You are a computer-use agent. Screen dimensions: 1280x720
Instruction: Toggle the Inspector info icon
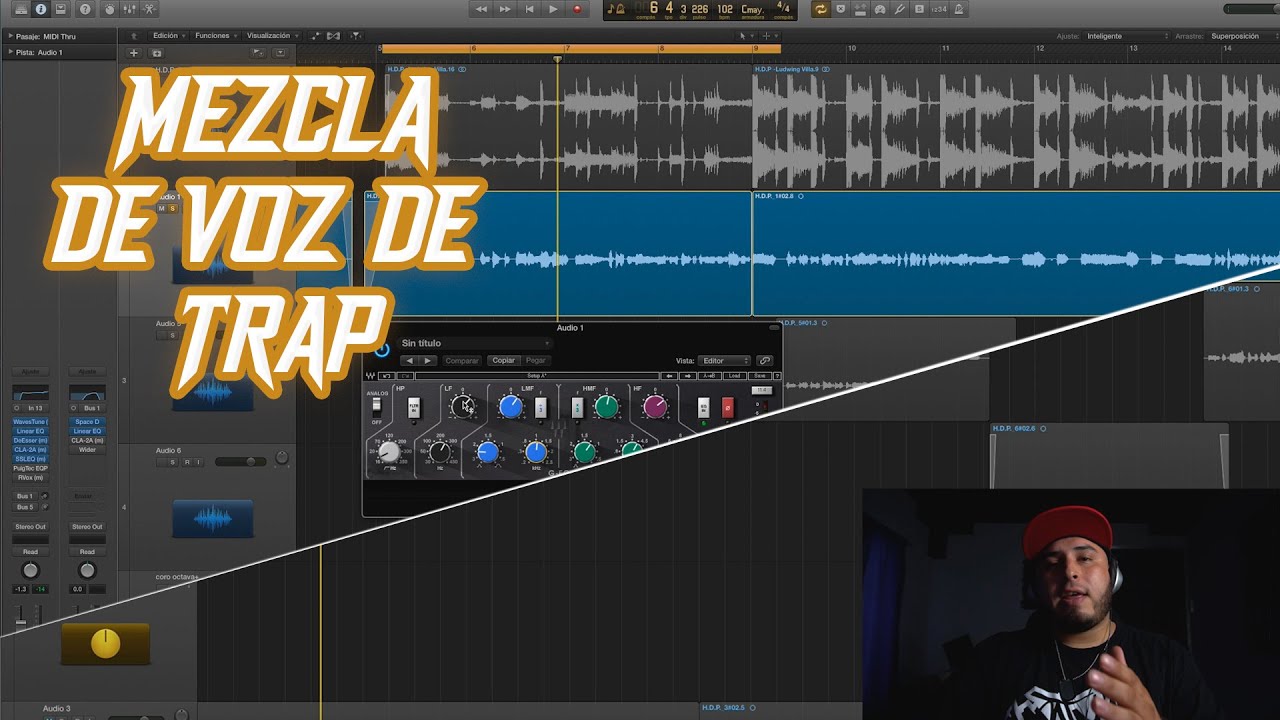(x=40, y=9)
